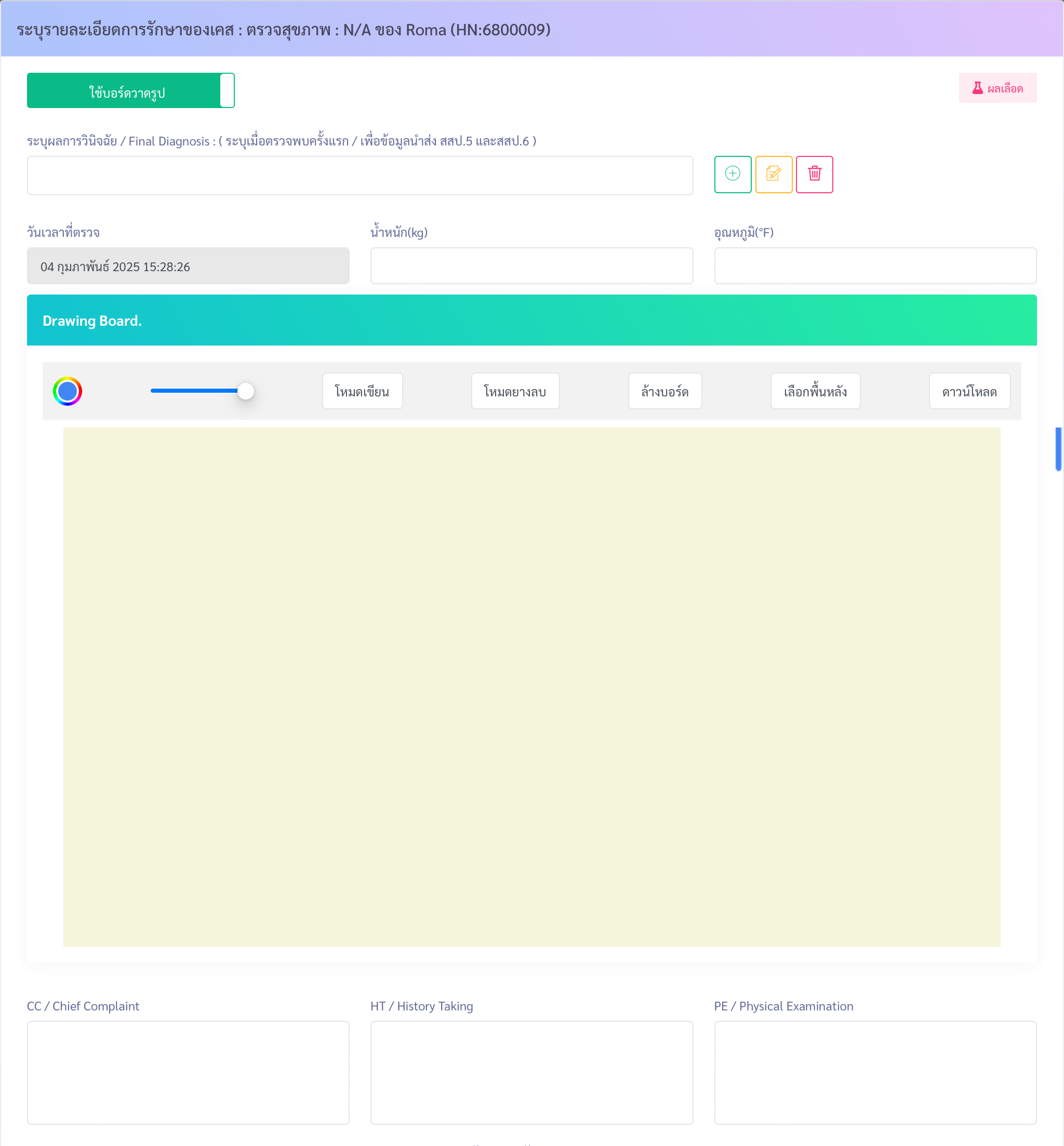This screenshot has height=1146, width=1064.
Task: Switch to โหมดเขียน write mode
Action: [362, 391]
